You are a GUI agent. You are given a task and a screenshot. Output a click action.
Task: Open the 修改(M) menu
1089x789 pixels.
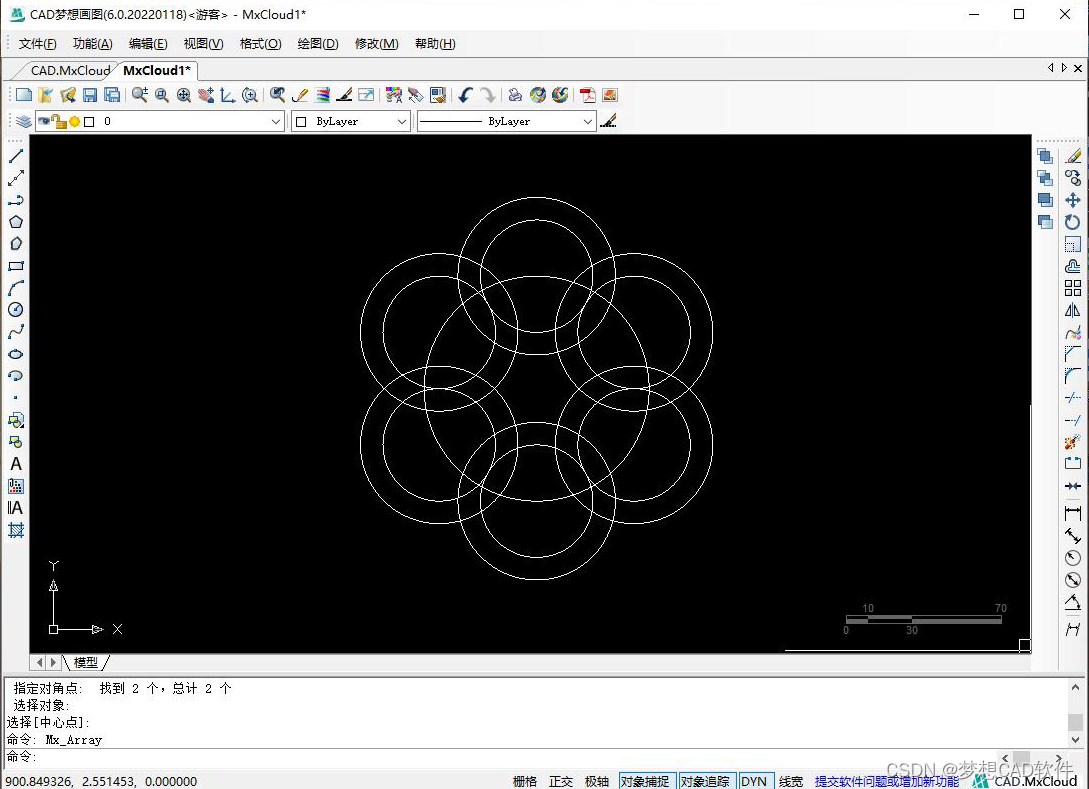point(376,44)
